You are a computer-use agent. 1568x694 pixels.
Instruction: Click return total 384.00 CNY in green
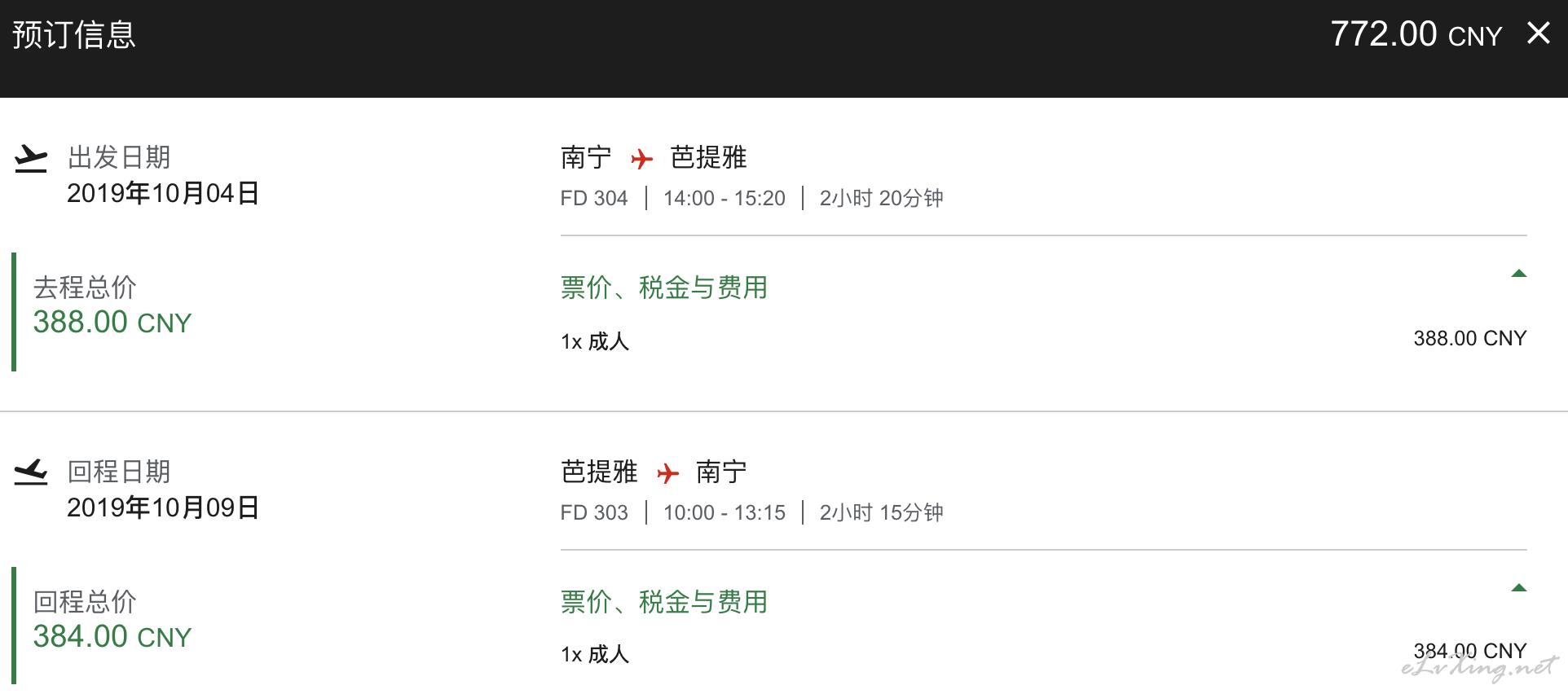pos(112,637)
